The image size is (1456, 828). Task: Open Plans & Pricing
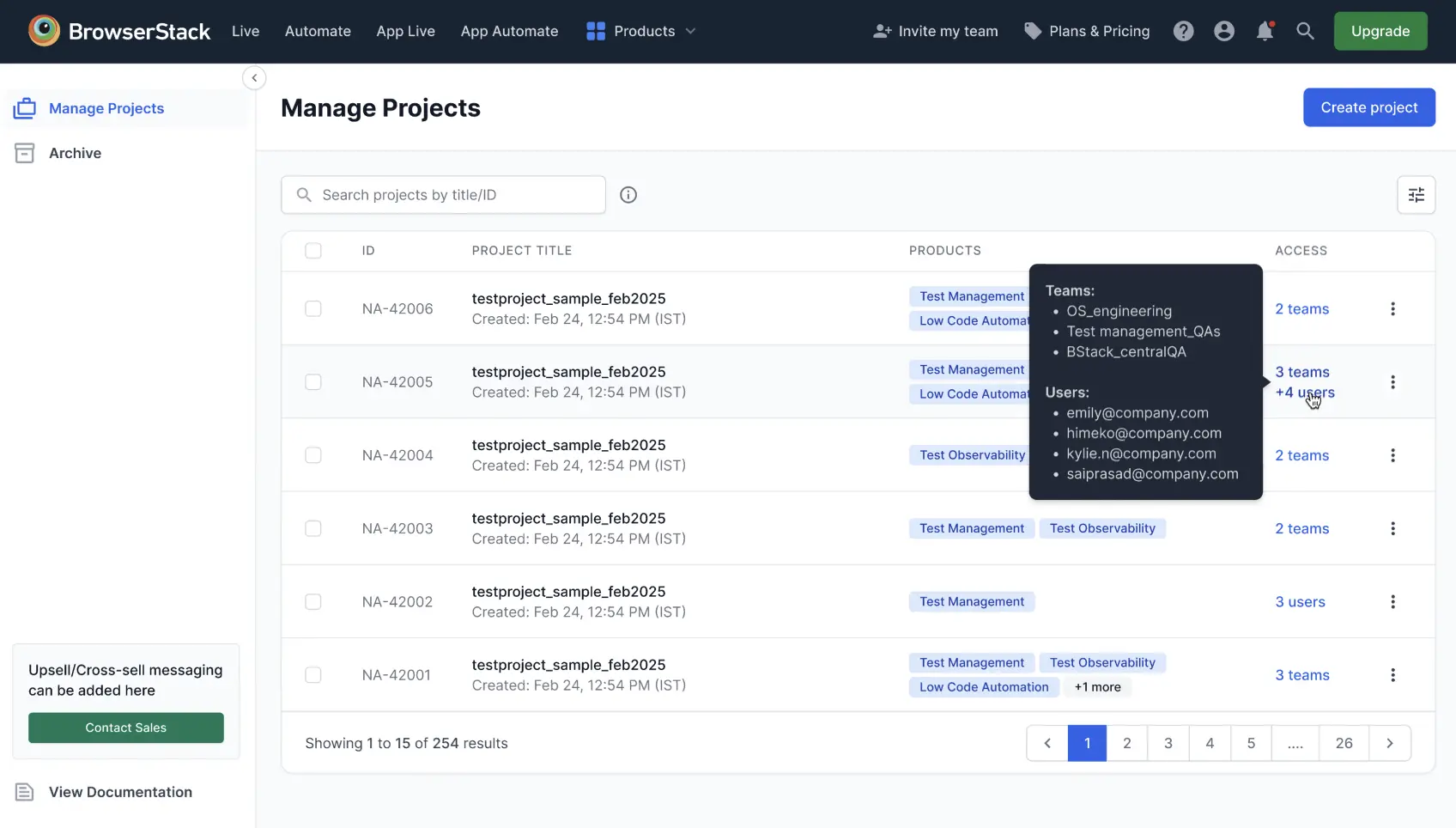[x=1087, y=31]
